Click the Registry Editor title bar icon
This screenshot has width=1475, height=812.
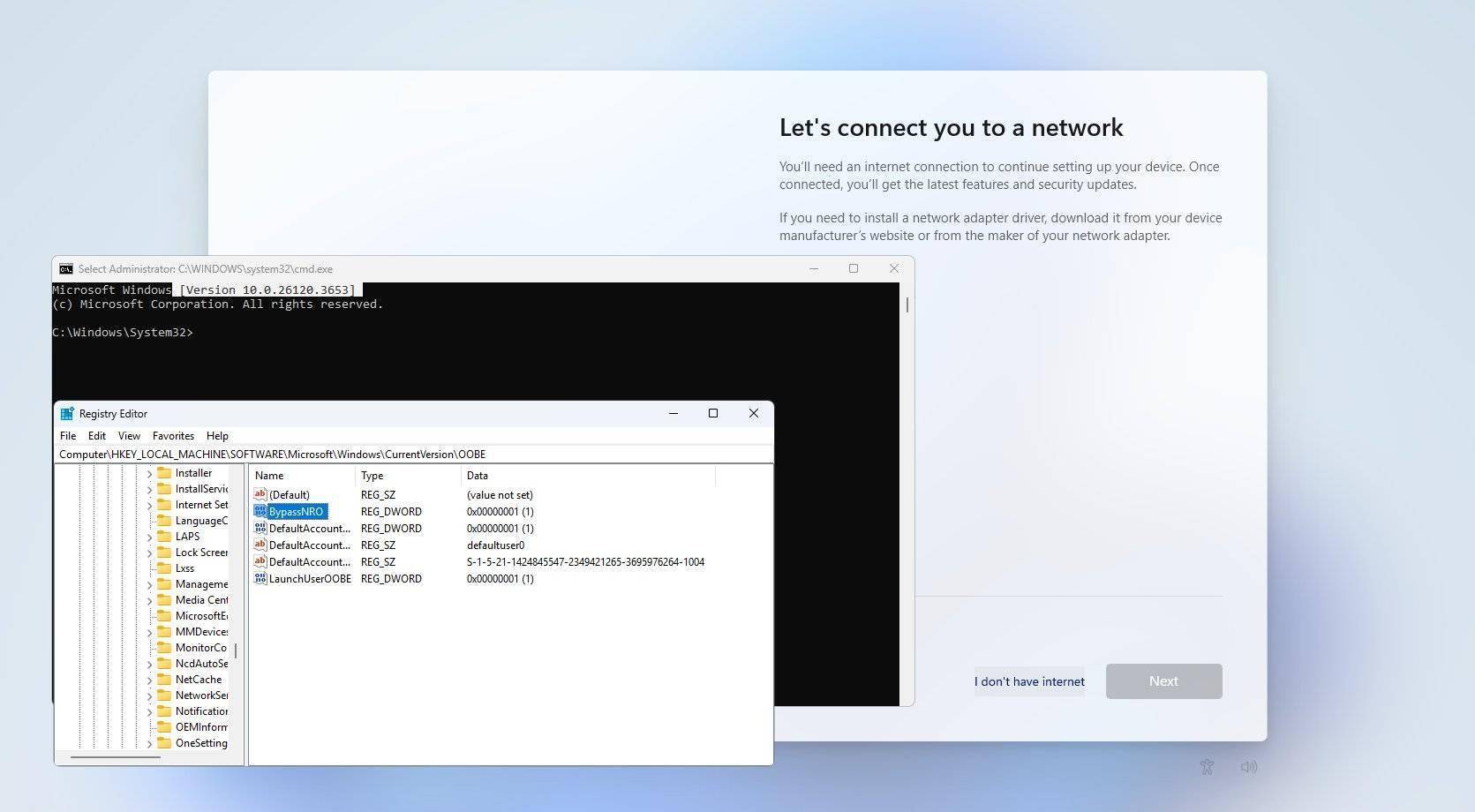tap(67, 413)
